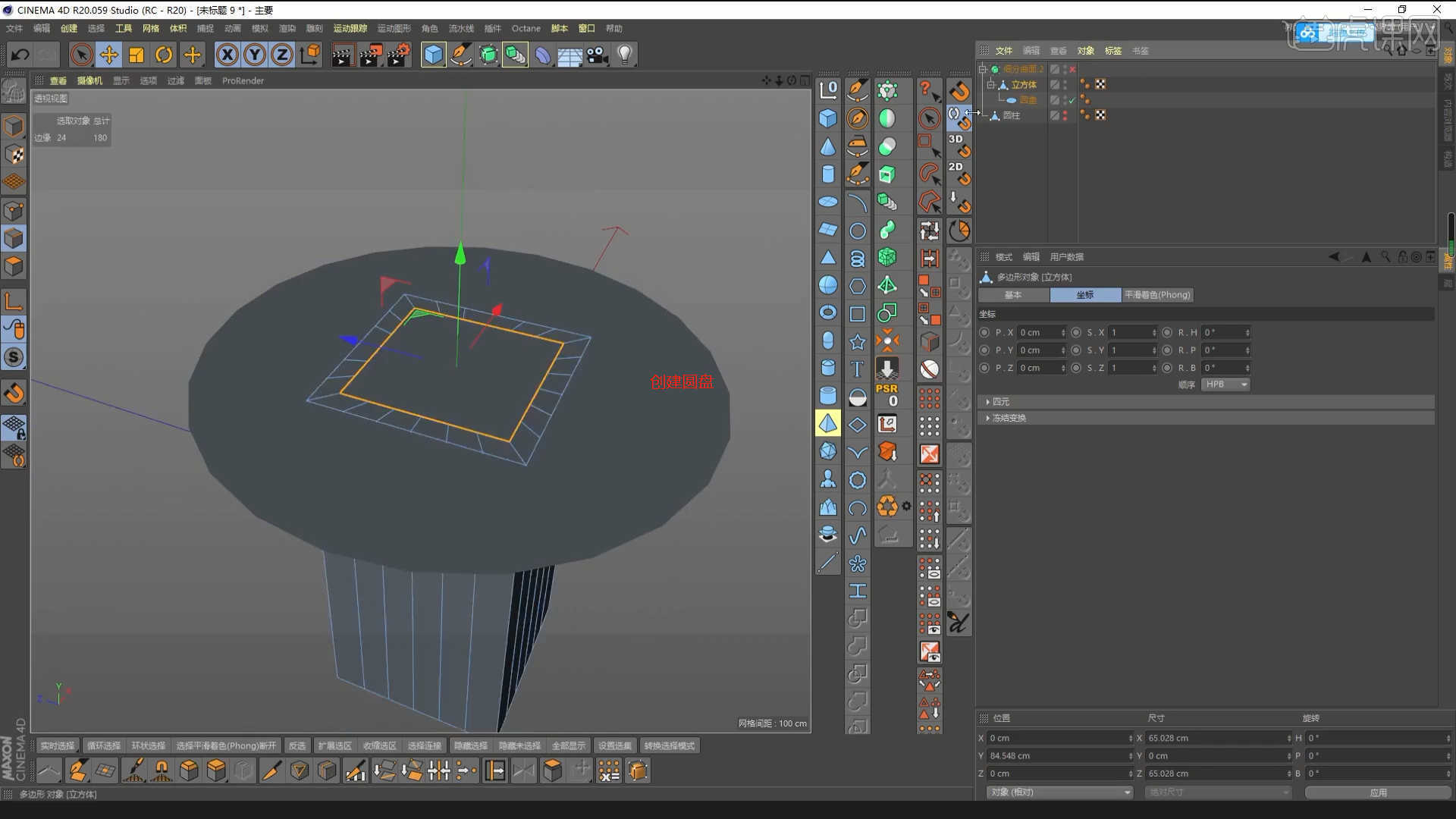Select the Live Selection arrow tool
1456x819 pixels.
(x=81, y=55)
